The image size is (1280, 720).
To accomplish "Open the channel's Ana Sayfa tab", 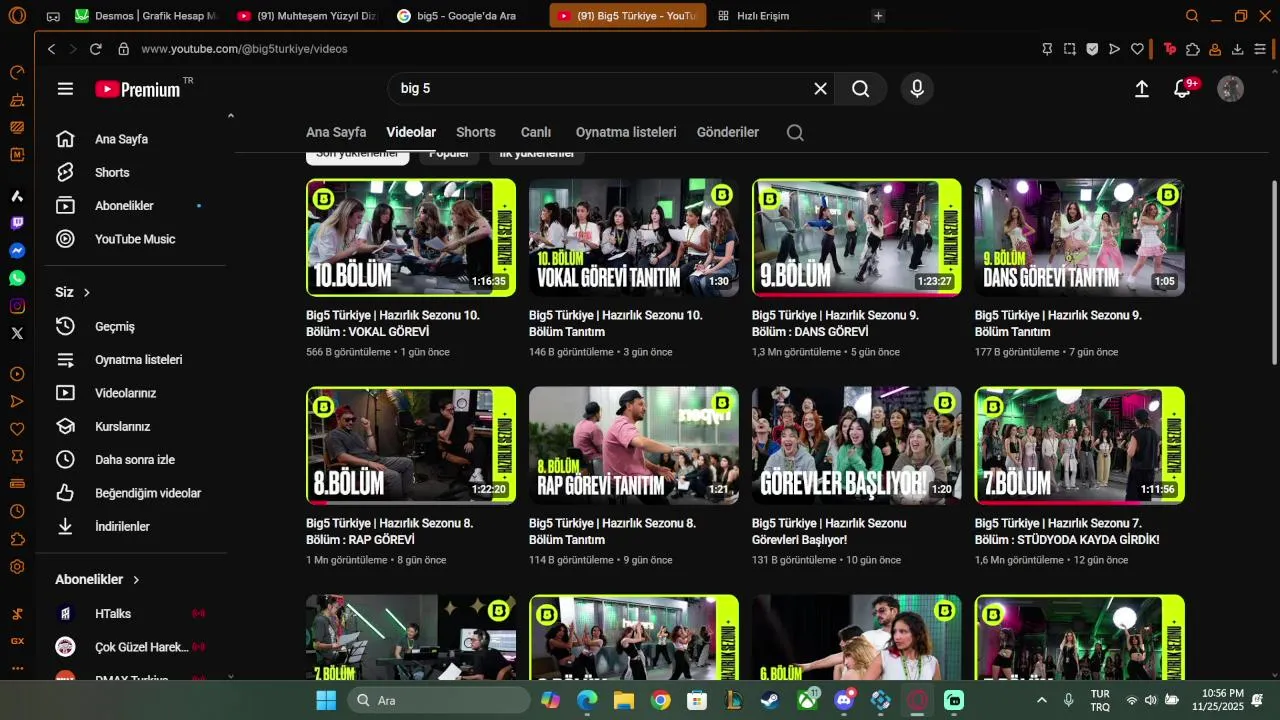I will pyautogui.click(x=336, y=133).
